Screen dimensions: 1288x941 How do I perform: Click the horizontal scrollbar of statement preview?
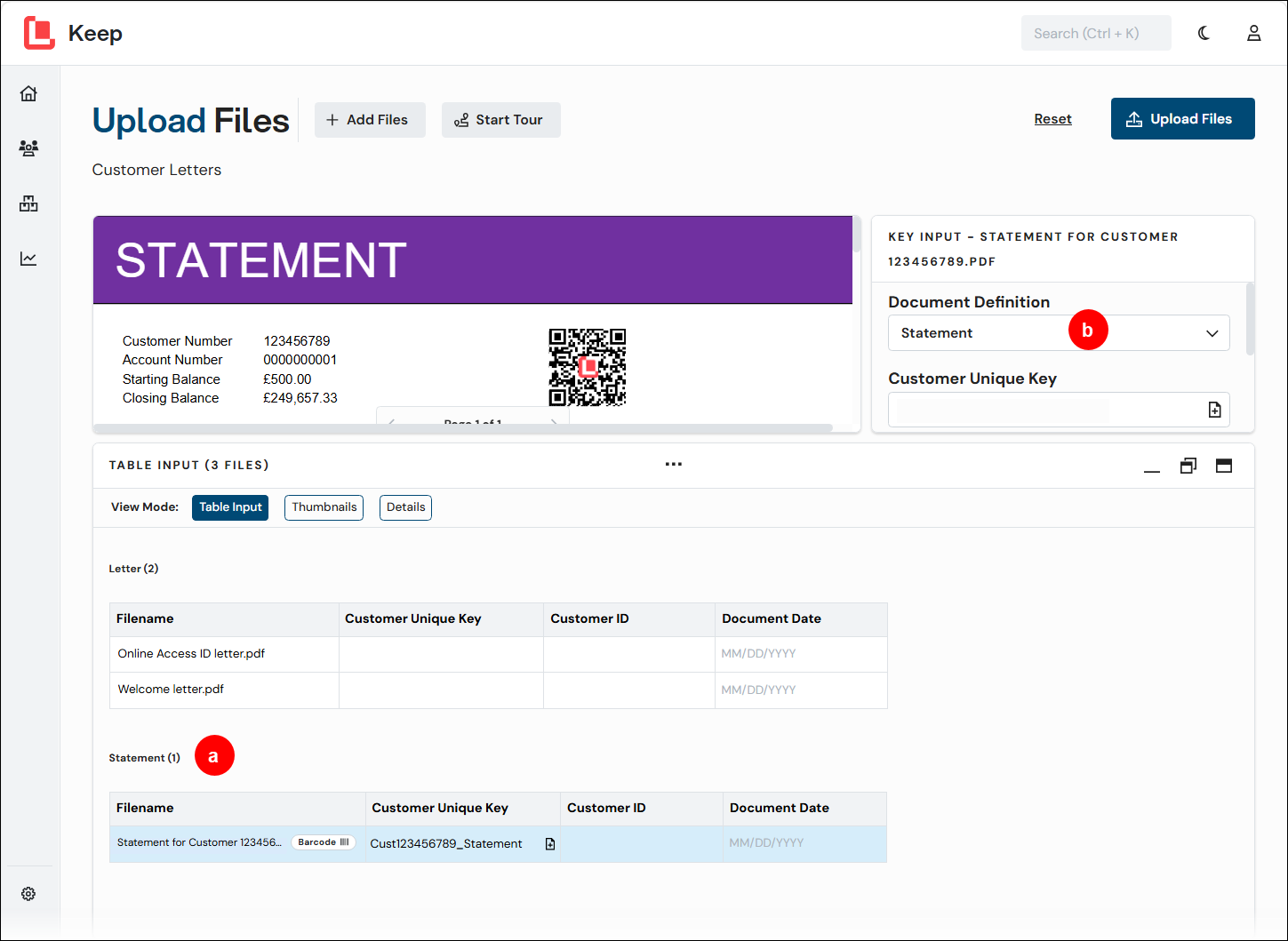pos(462,428)
